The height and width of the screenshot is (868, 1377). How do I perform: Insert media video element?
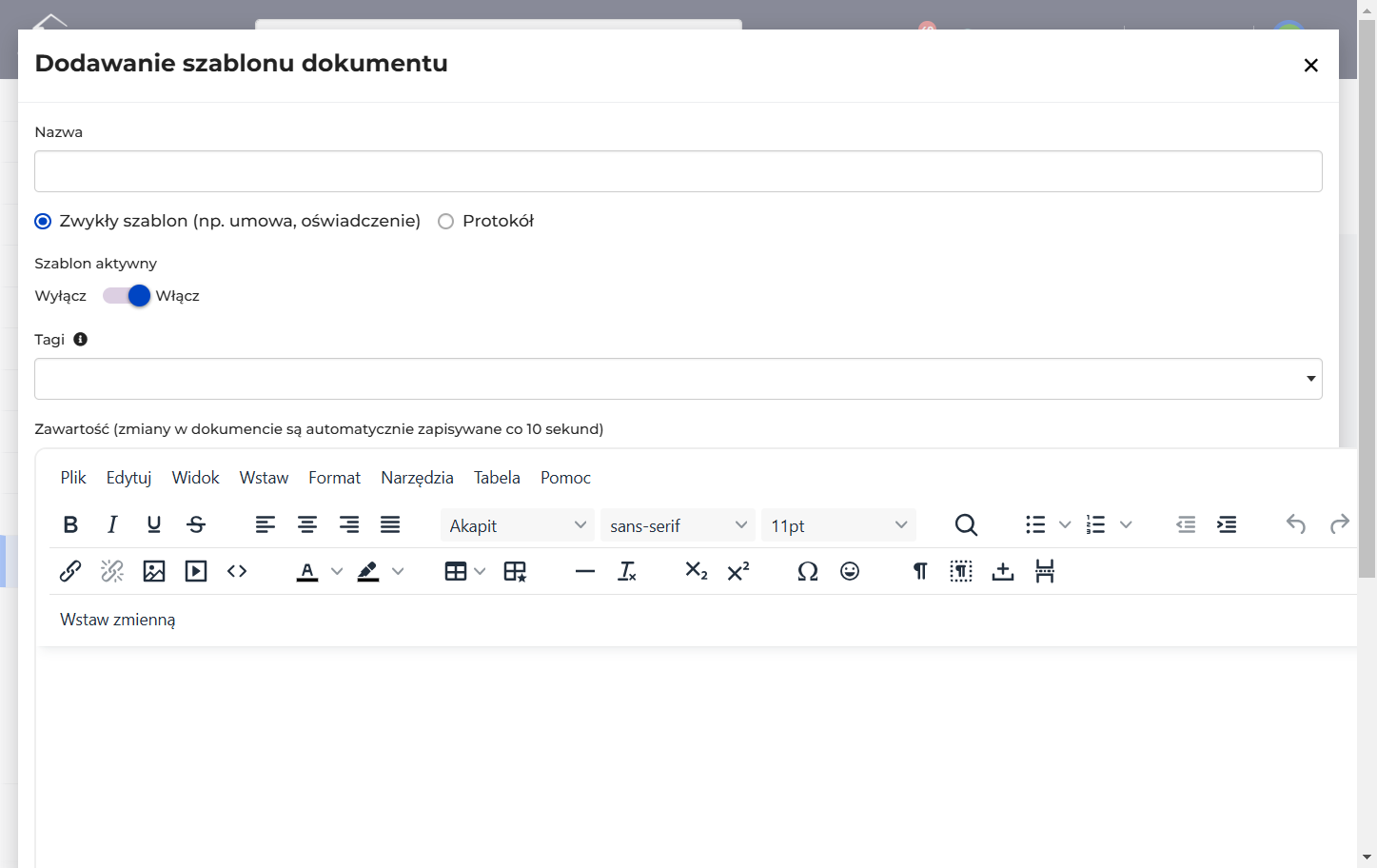point(196,571)
